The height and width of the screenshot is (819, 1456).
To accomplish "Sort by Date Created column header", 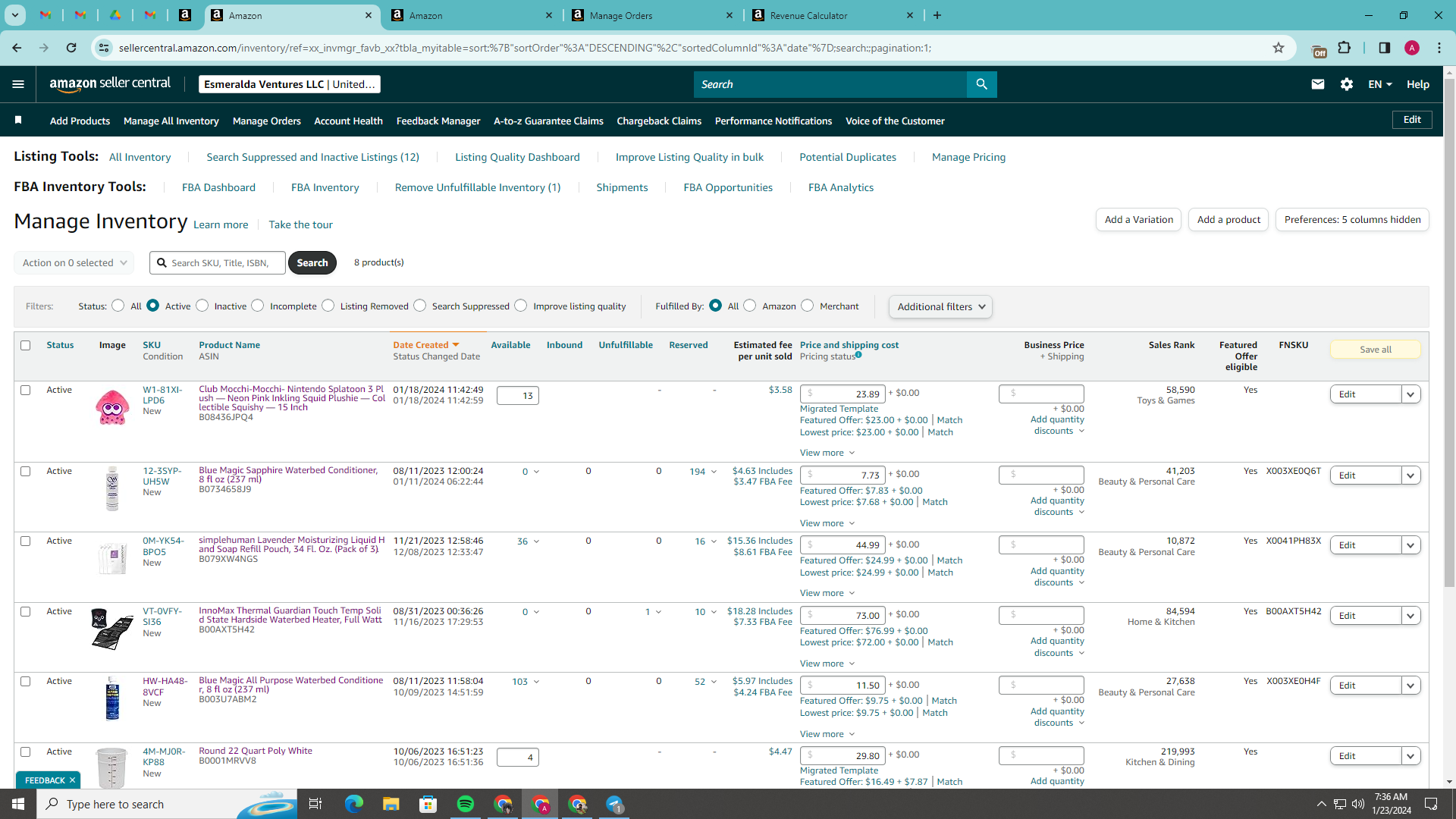I will point(425,345).
